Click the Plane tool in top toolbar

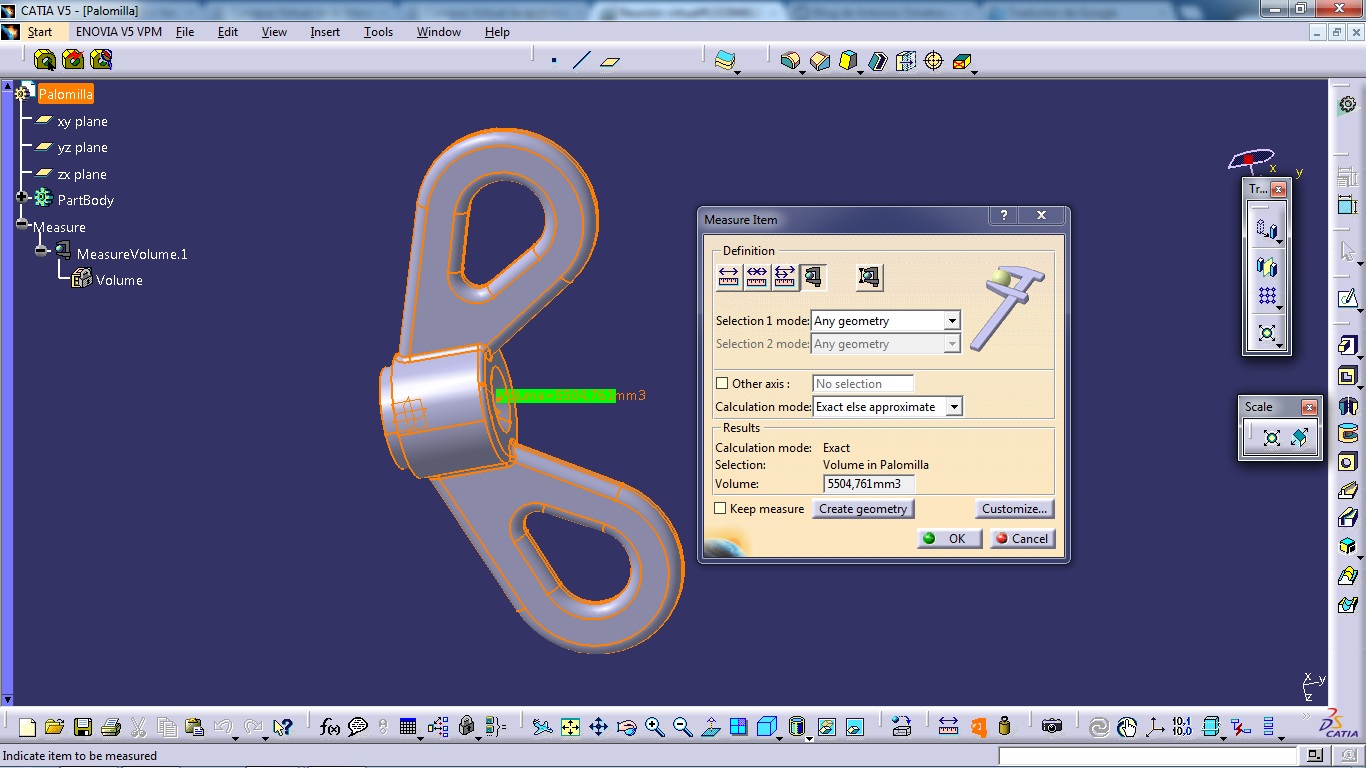(610, 61)
